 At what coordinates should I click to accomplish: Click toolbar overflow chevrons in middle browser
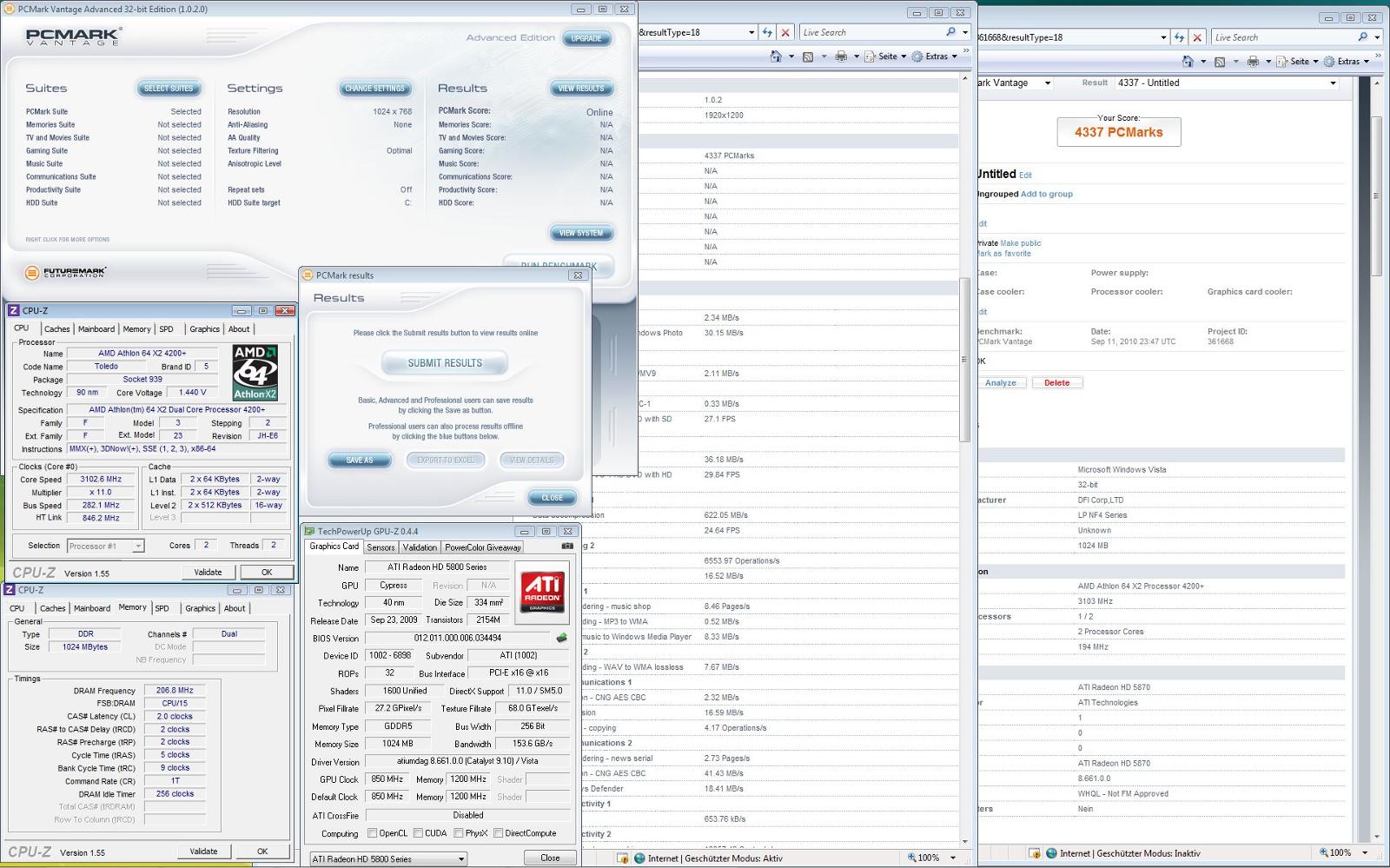coord(965,50)
